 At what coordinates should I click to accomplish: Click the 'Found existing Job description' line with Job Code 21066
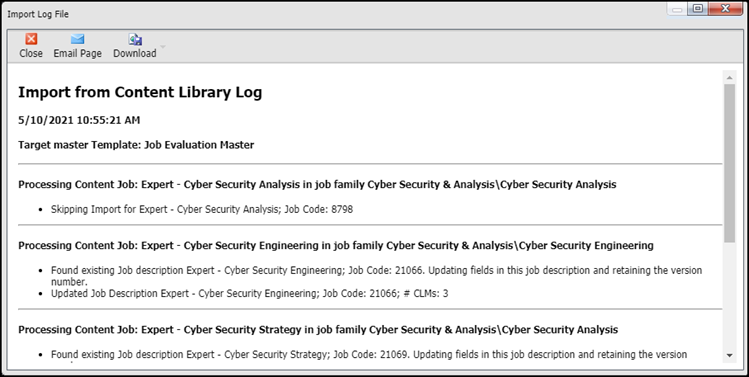[x=376, y=276]
